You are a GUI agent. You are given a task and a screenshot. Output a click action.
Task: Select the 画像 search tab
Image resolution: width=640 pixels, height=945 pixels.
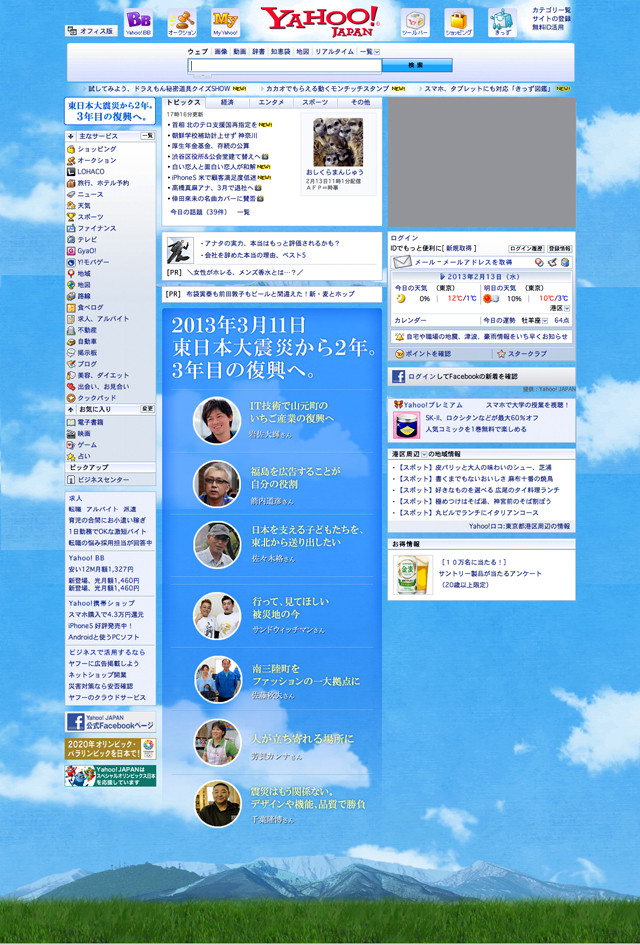click(x=221, y=52)
